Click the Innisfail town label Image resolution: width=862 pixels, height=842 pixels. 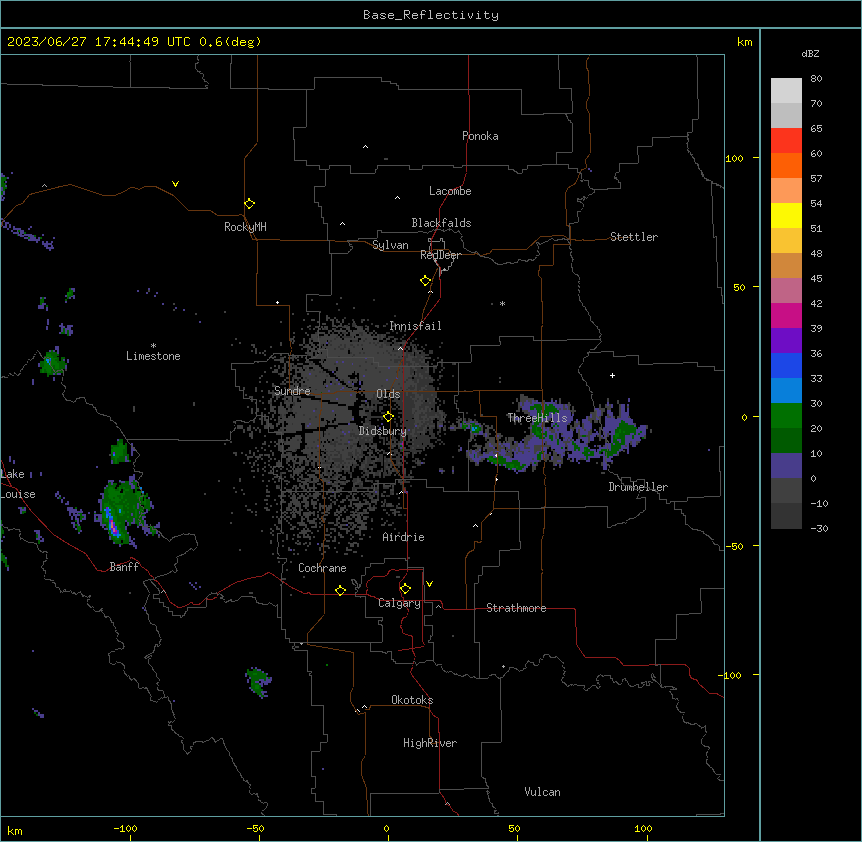point(415,326)
